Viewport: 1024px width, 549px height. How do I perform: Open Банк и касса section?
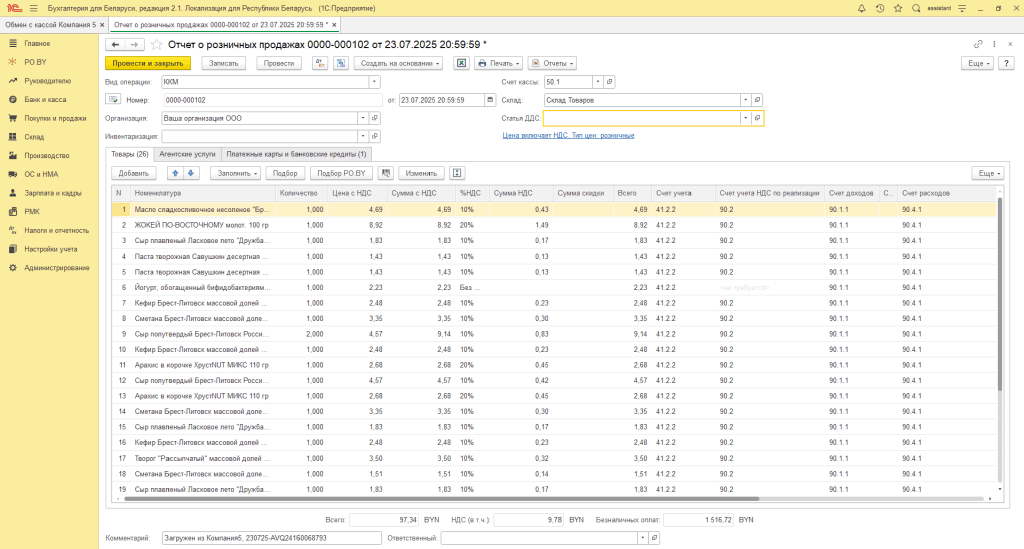click(x=45, y=99)
